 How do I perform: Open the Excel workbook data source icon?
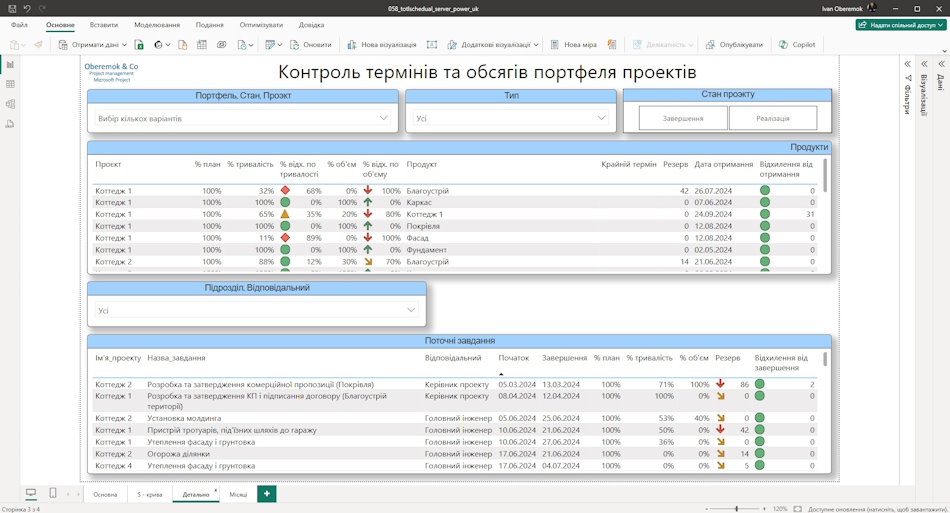tap(139, 45)
